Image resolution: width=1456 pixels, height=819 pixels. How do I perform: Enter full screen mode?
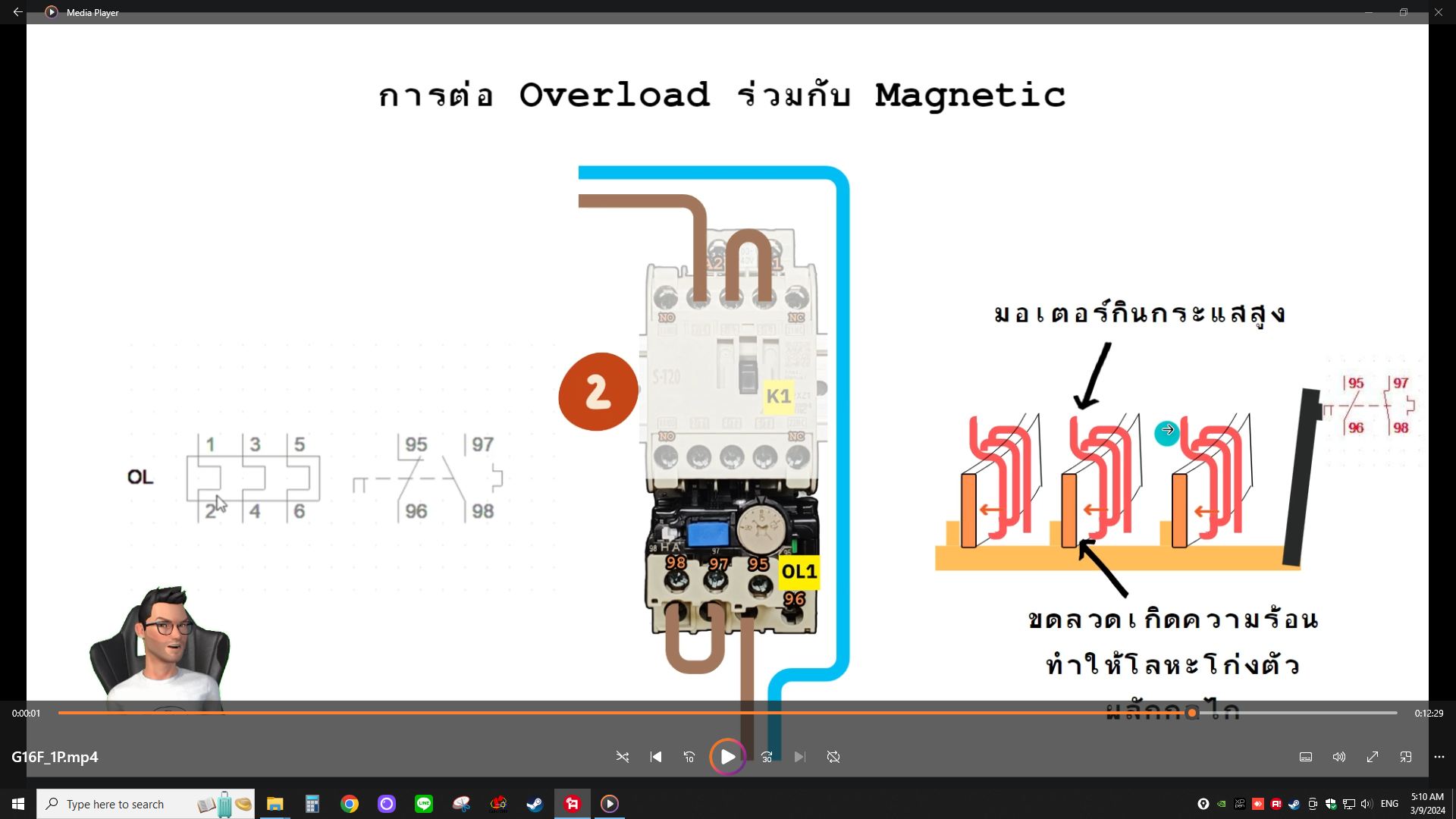click(1373, 757)
